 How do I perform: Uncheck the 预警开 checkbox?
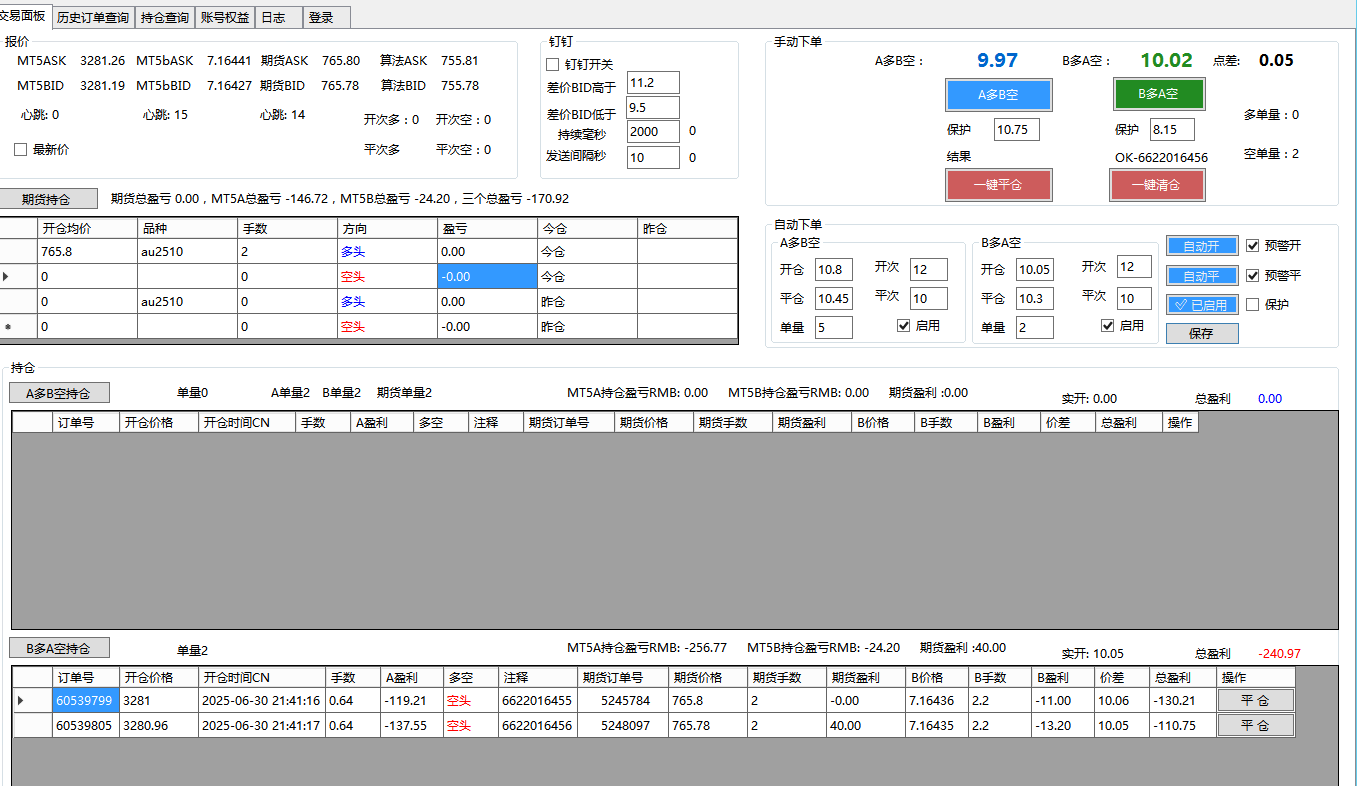pos(1253,245)
